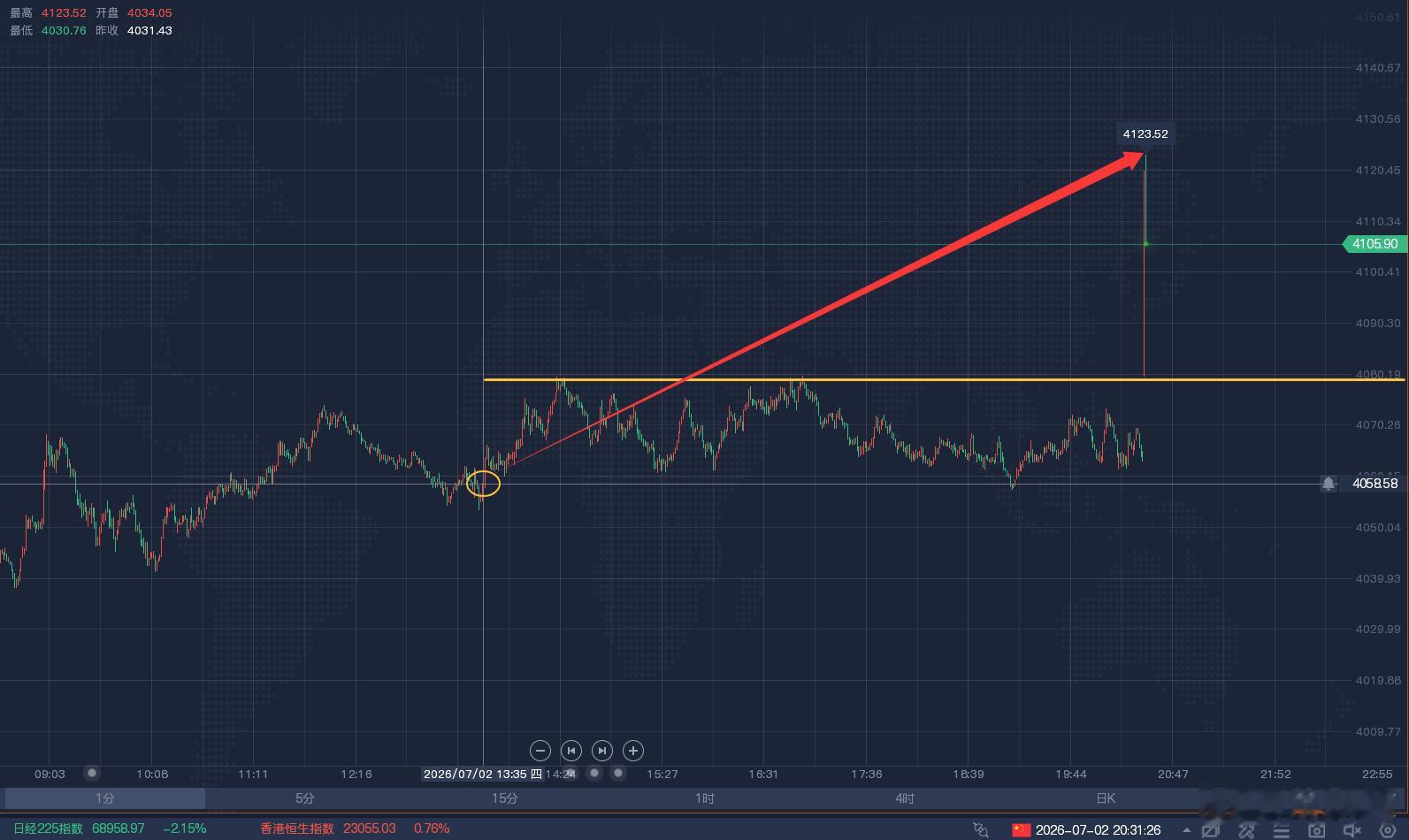Viewport: 1409px width, 840px height.
Task: Click the -2.15% Nikkei change value
Action: coord(184,829)
